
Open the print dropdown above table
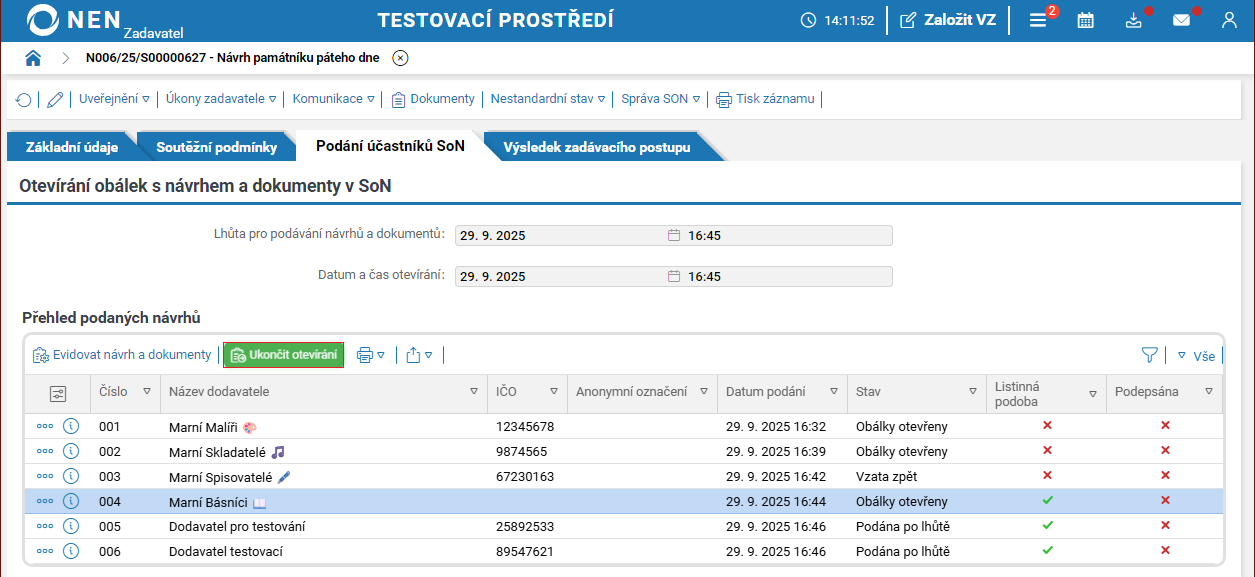pyautogui.click(x=370, y=355)
